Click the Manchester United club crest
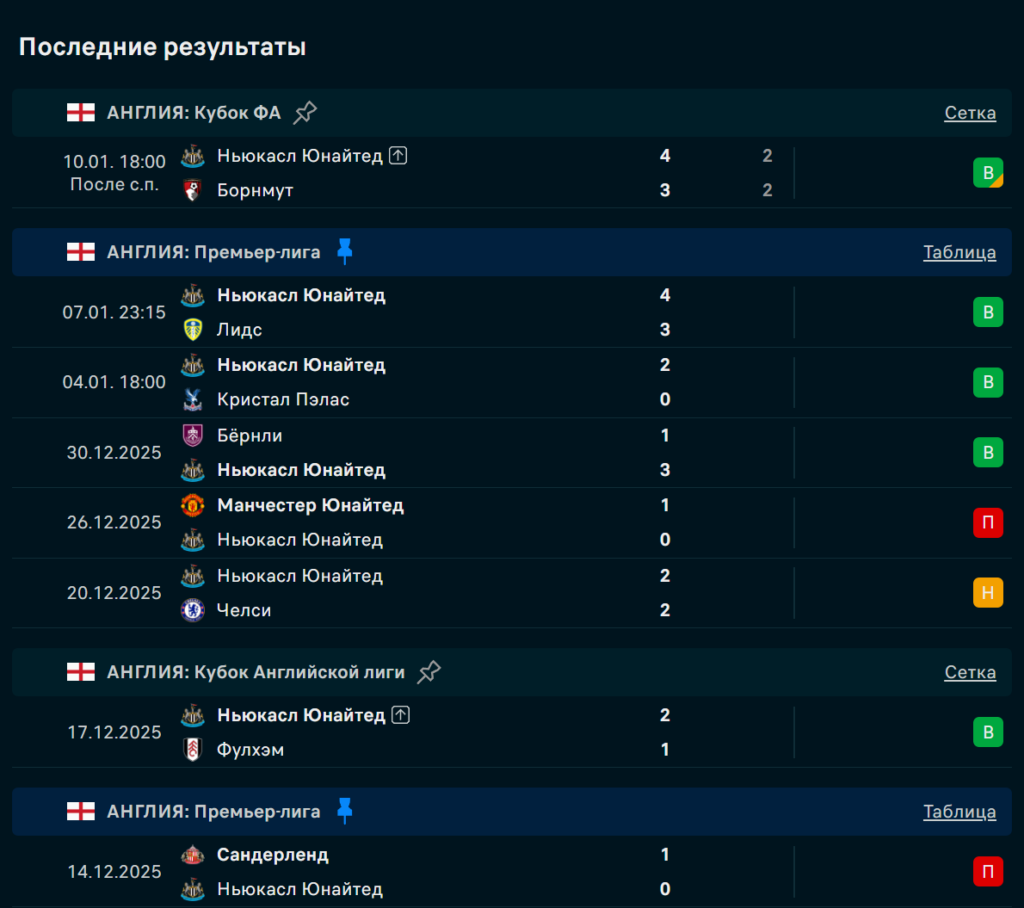This screenshot has width=1024, height=908. click(x=193, y=506)
